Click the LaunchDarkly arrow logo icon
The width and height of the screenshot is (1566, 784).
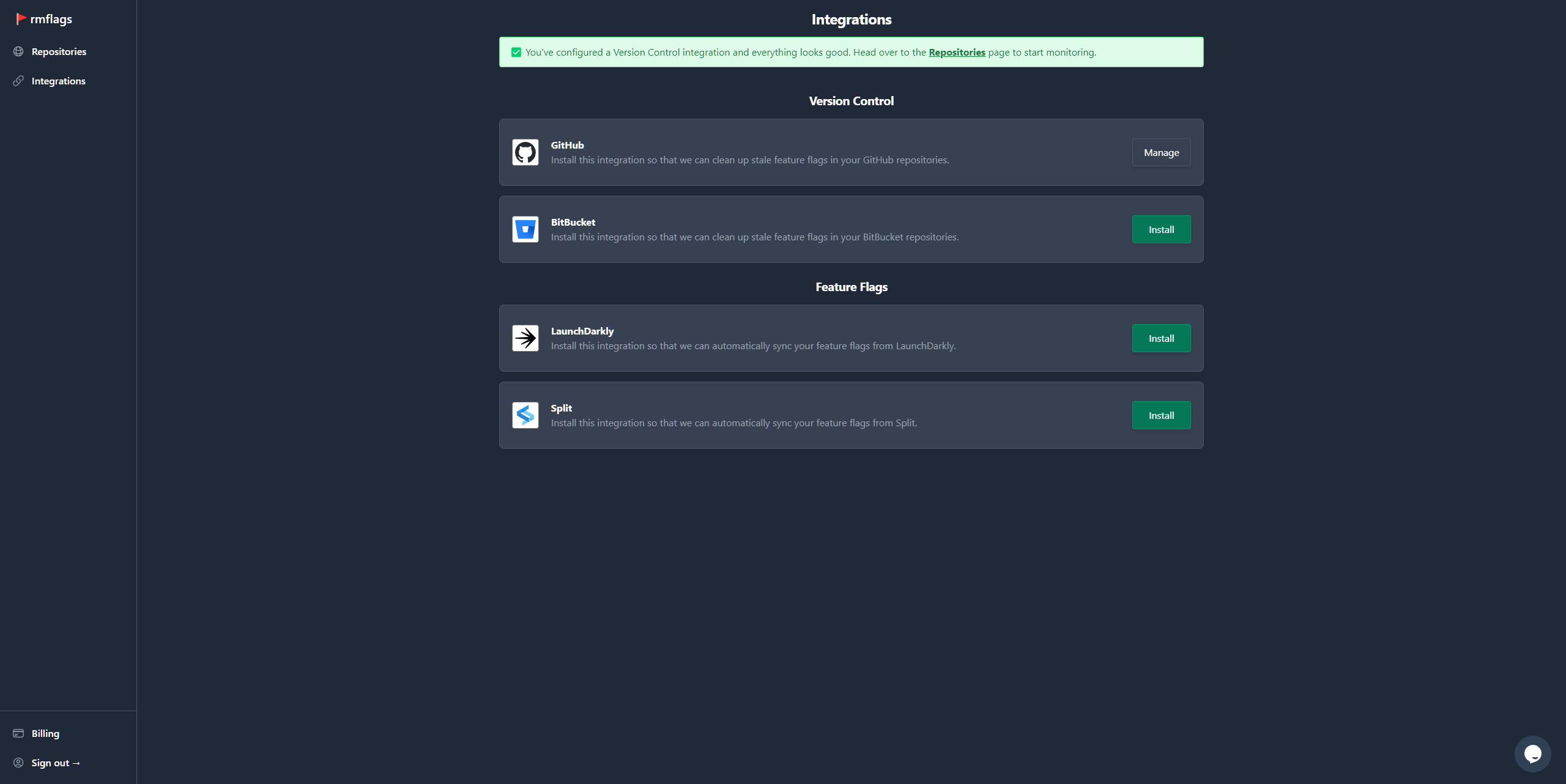[x=525, y=338]
